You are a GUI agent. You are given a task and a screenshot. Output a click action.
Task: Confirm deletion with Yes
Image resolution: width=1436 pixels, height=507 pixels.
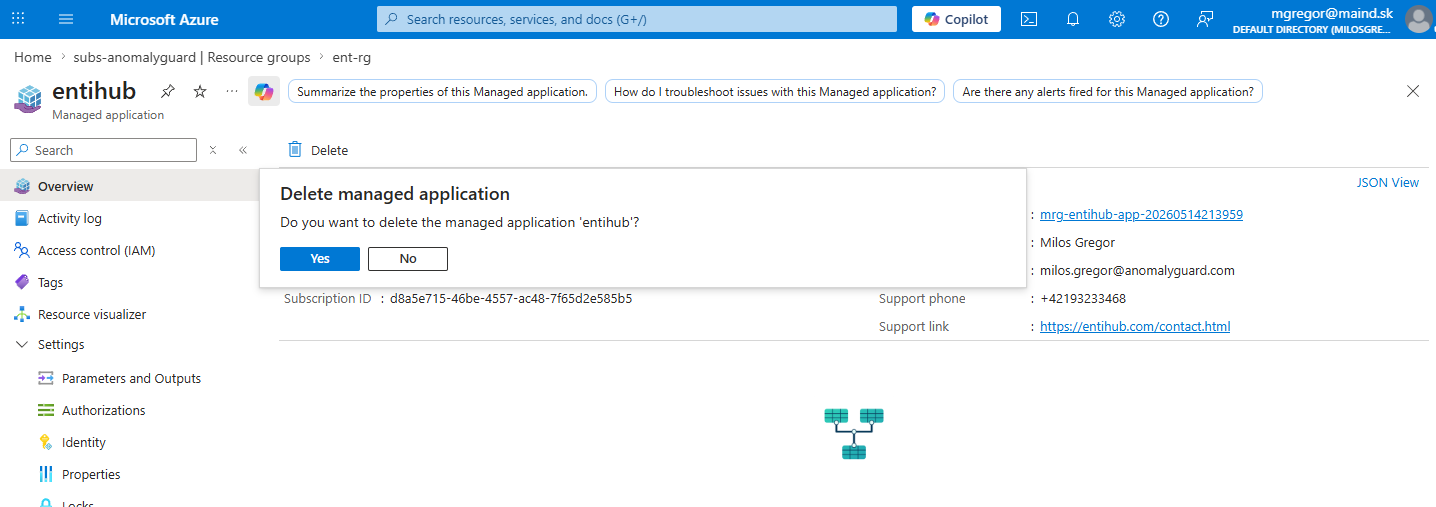[x=320, y=259]
